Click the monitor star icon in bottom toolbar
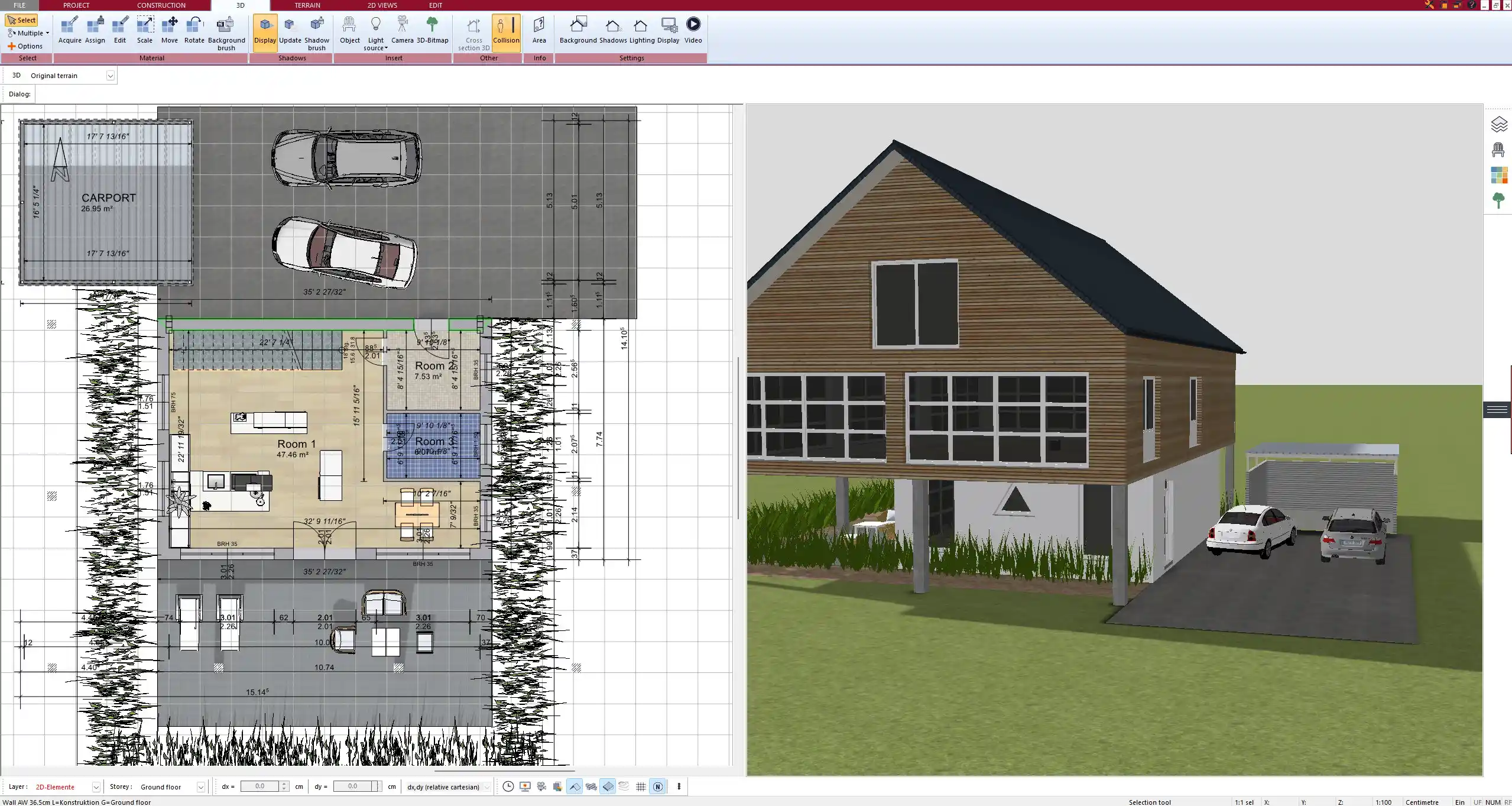The width and height of the screenshot is (1512, 806). (x=525, y=786)
